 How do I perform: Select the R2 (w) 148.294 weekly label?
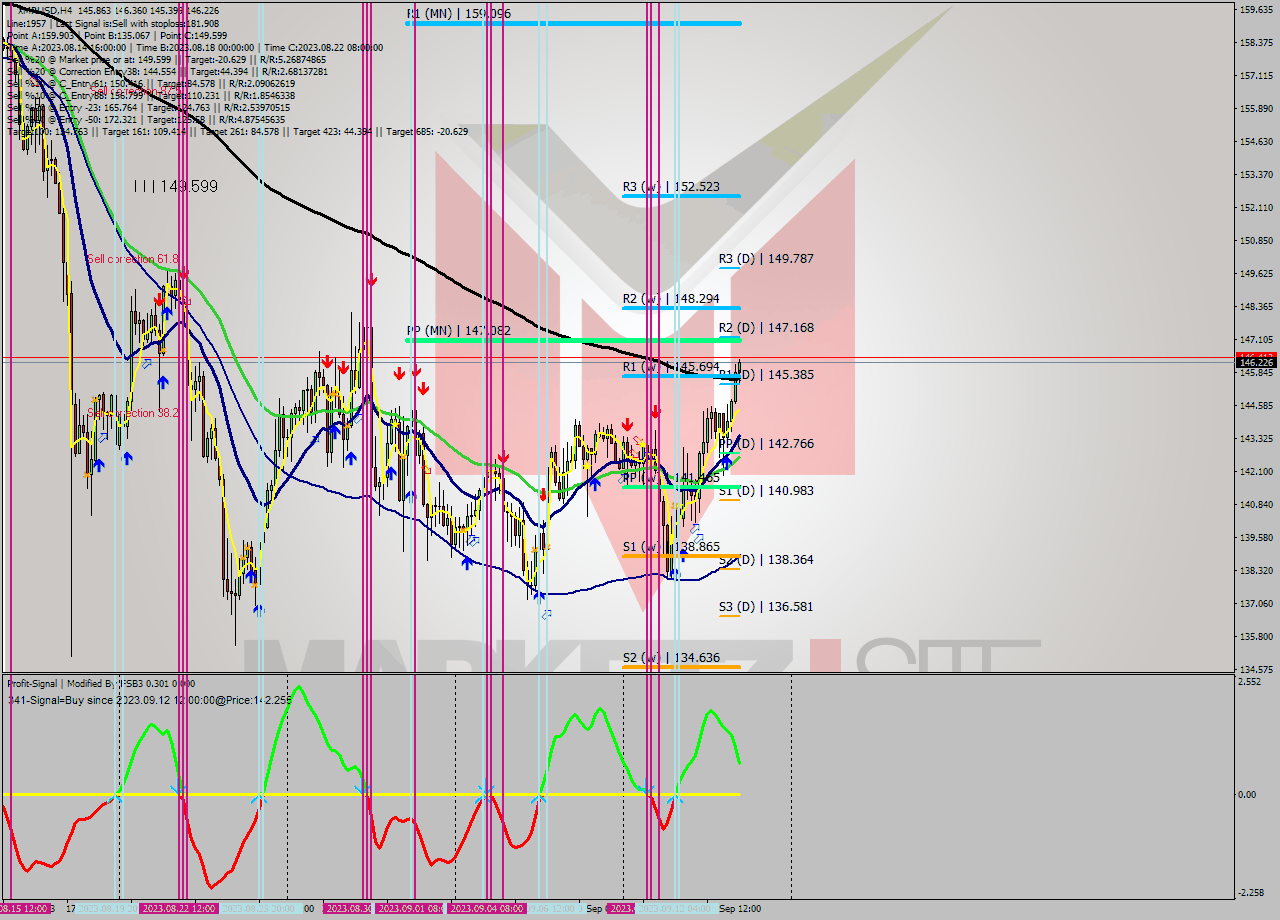670,299
